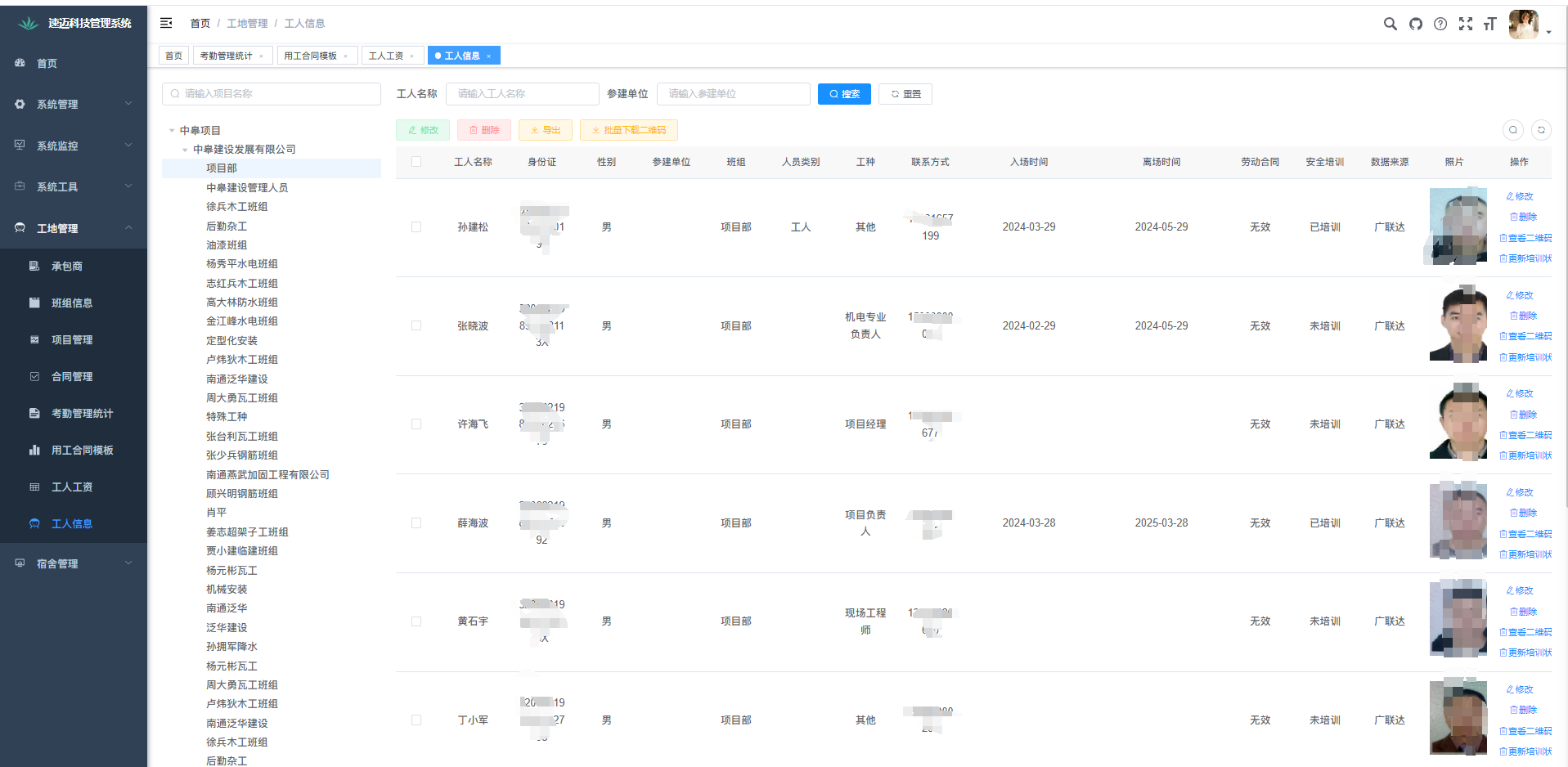This screenshot has height=767, width=1568.
Task: Open the 用工合同模板 sidebar item
Action: point(74,450)
